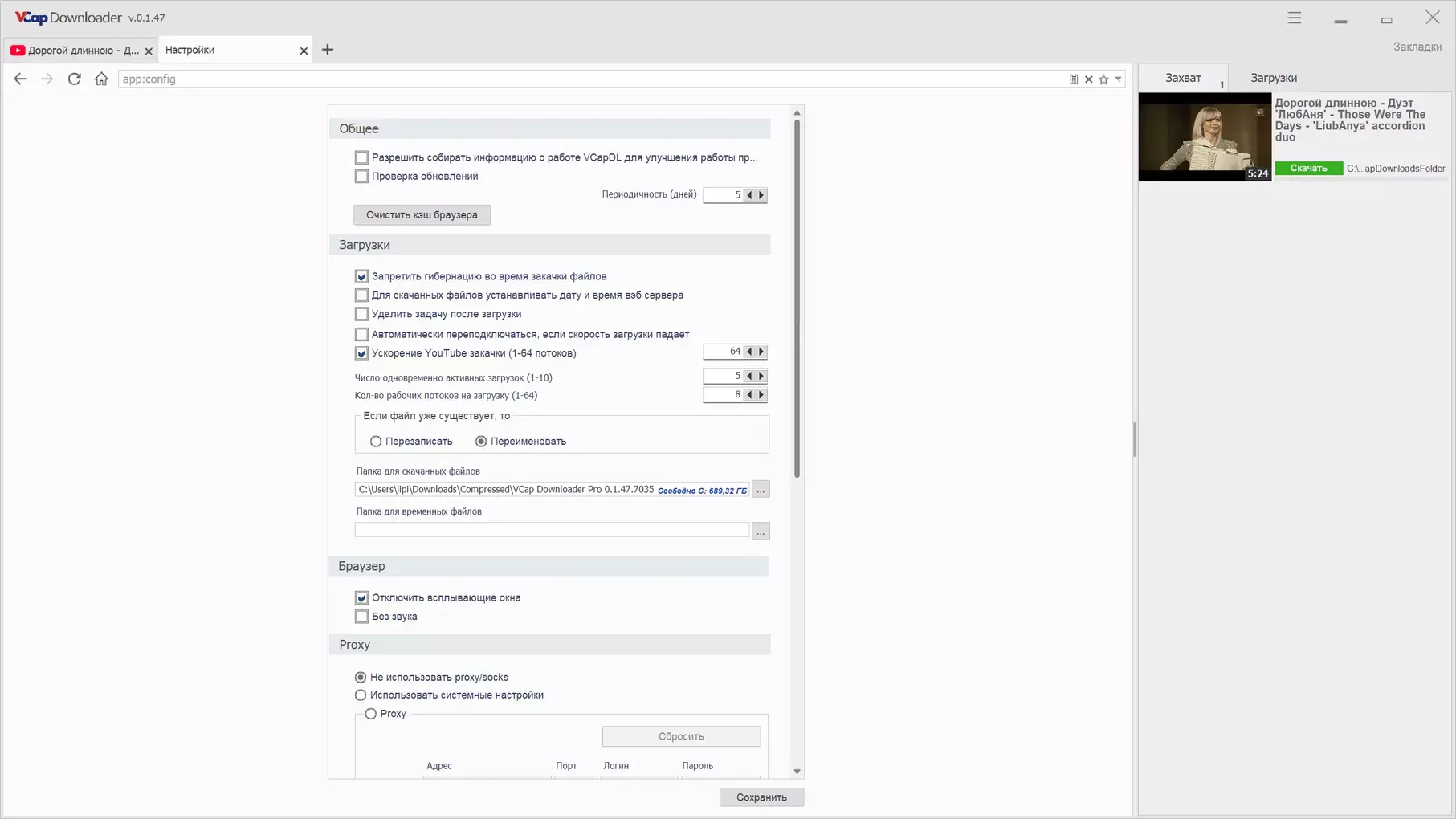Image resolution: width=1456 pixels, height=819 pixels.
Task: Select the Proxy radio option
Action: point(371,714)
